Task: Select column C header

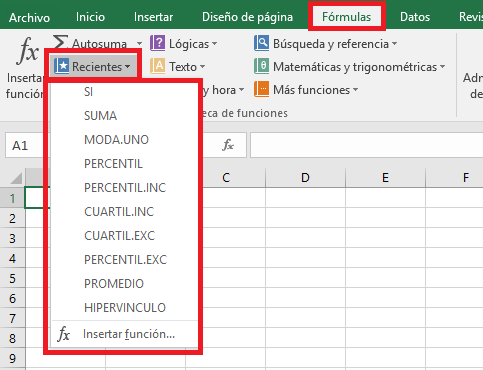Action: pos(226,178)
